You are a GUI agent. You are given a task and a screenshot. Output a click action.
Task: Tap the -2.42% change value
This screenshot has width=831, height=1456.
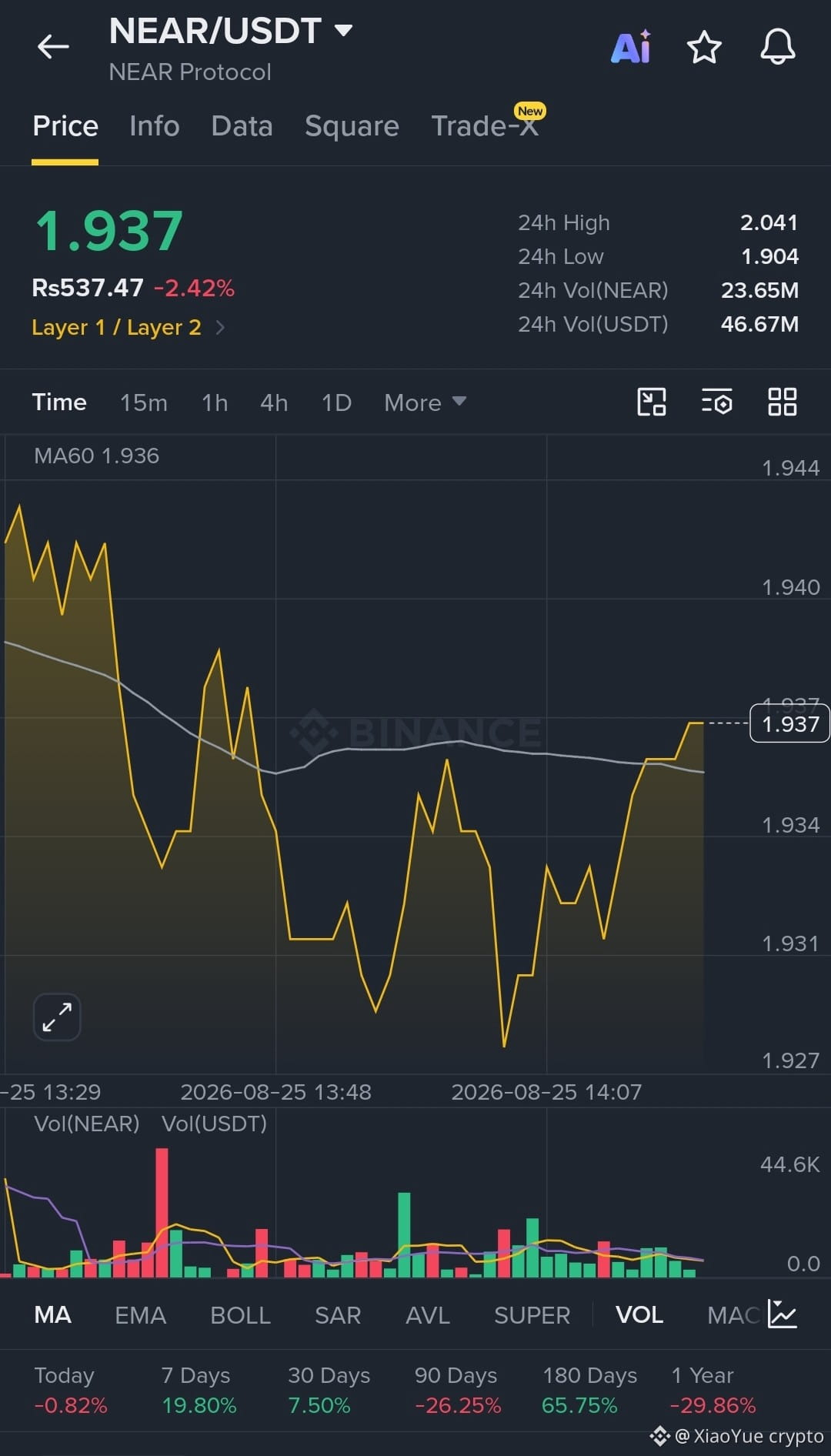click(194, 288)
